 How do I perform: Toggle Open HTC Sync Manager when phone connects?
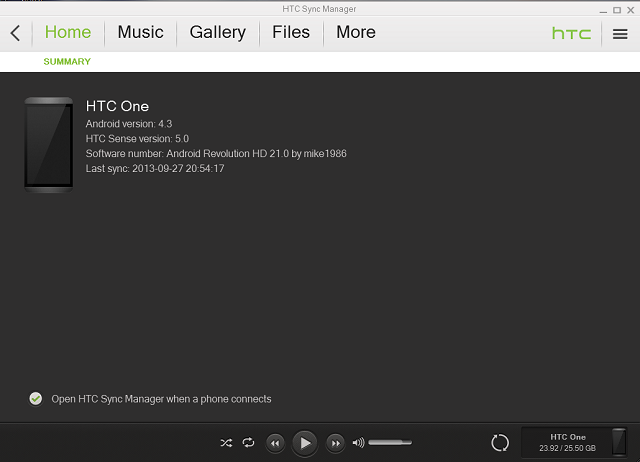tap(36, 399)
